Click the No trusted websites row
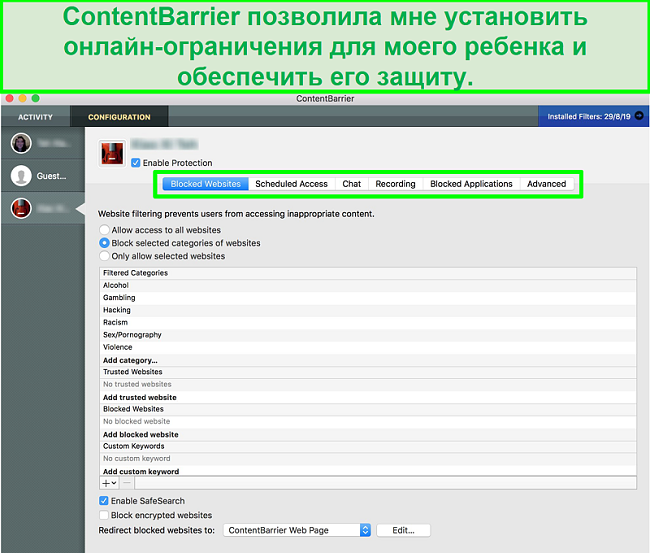 tap(368, 384)
